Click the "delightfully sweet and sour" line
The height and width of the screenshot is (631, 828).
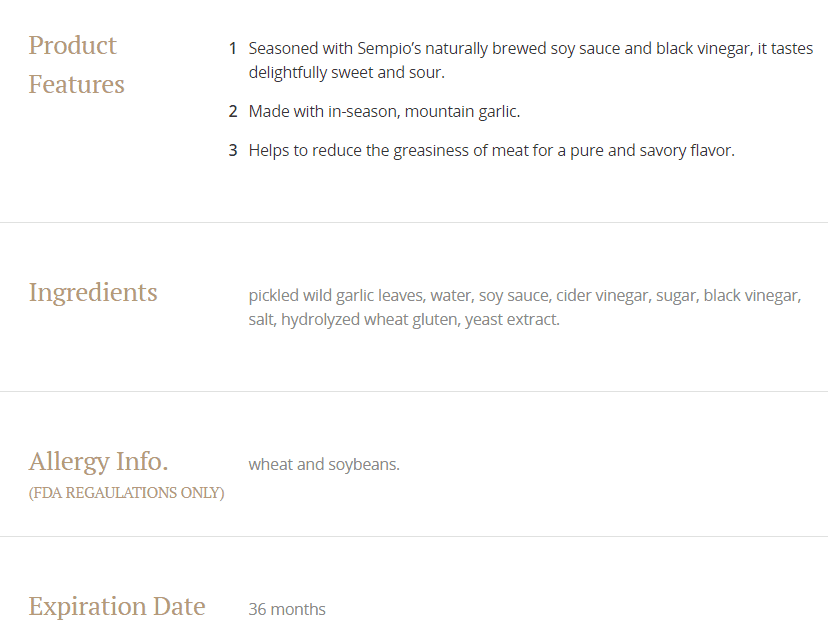[x=346, y=73]
